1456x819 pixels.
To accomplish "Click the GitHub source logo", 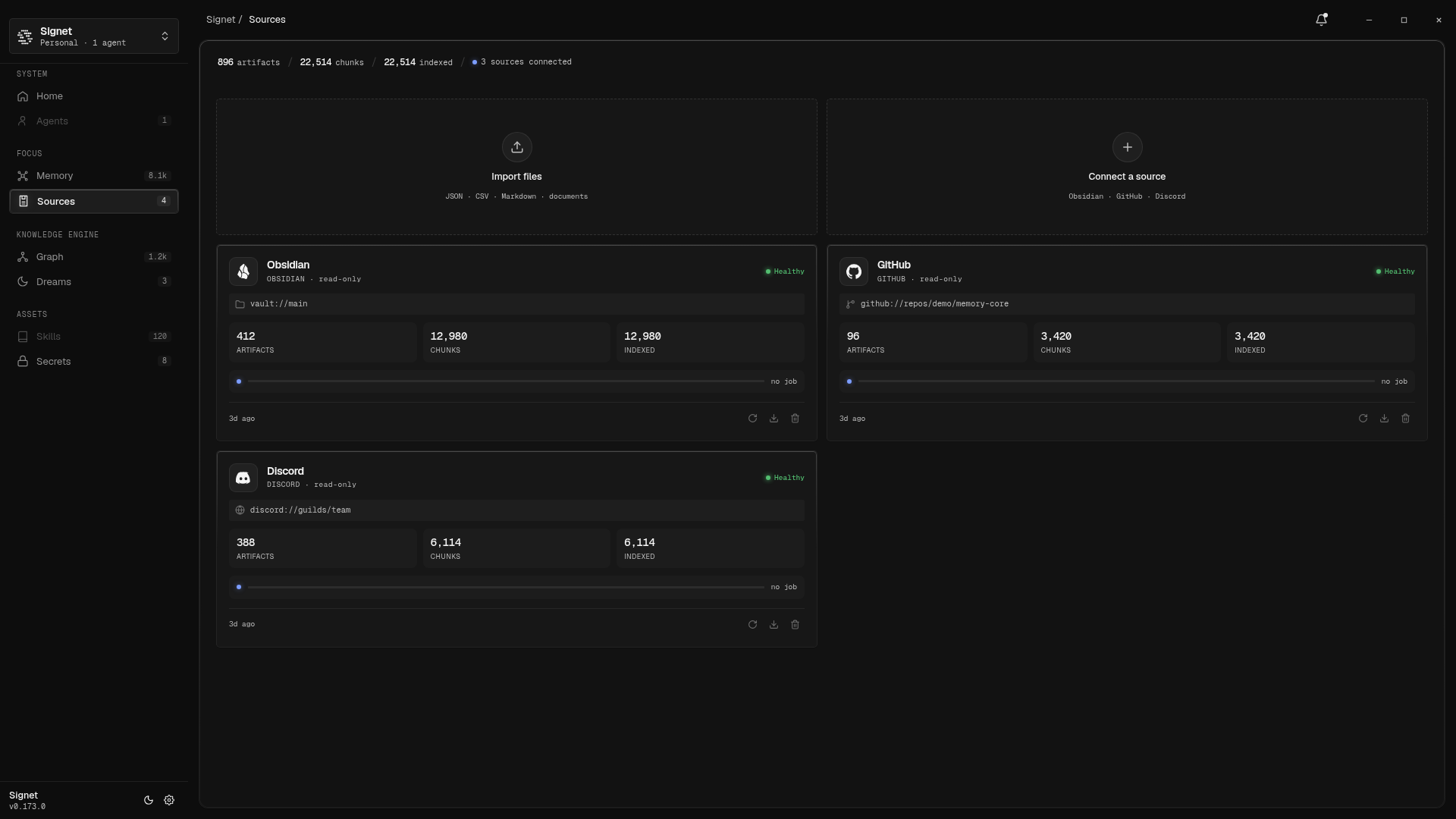I will (x=854, y=271).
